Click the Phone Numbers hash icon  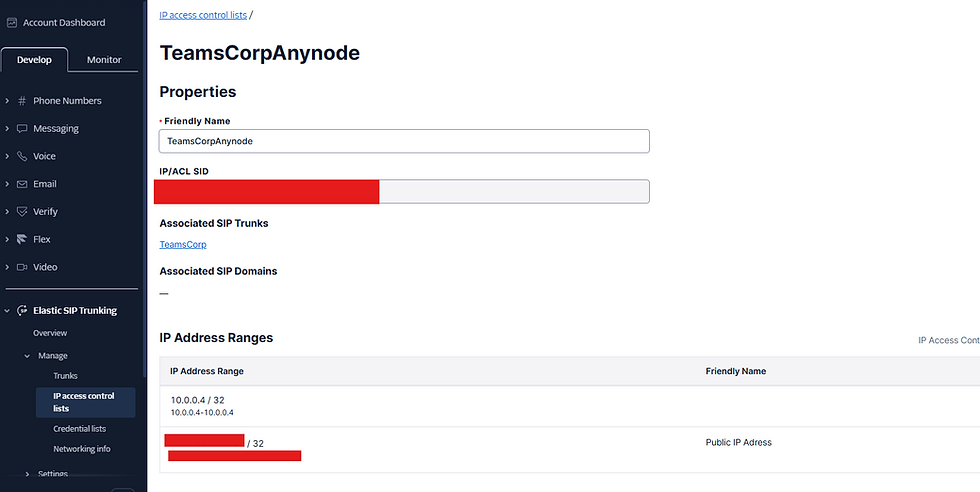click(22, 101)
